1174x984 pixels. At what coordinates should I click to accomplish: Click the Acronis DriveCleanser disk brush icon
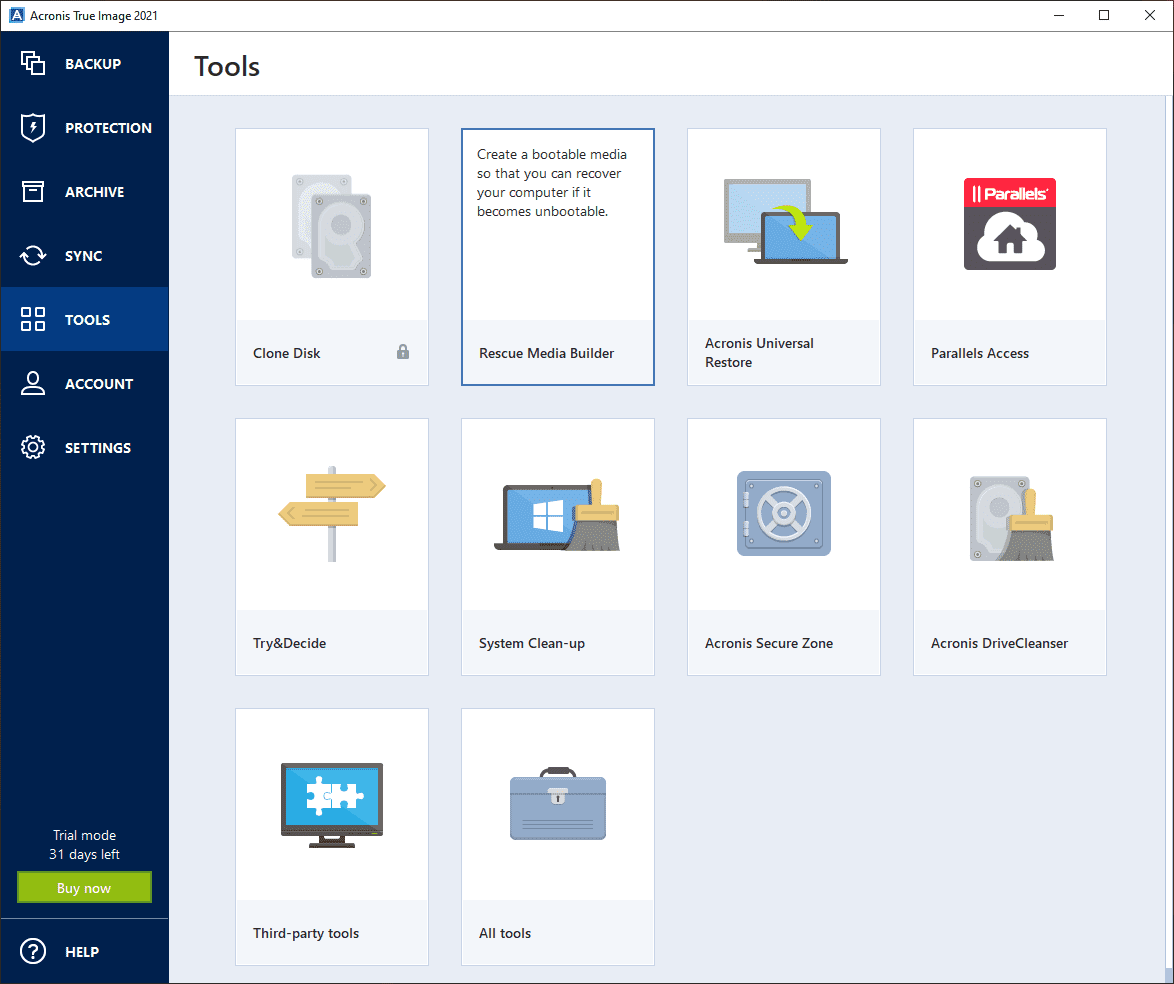coord(1011,518)
